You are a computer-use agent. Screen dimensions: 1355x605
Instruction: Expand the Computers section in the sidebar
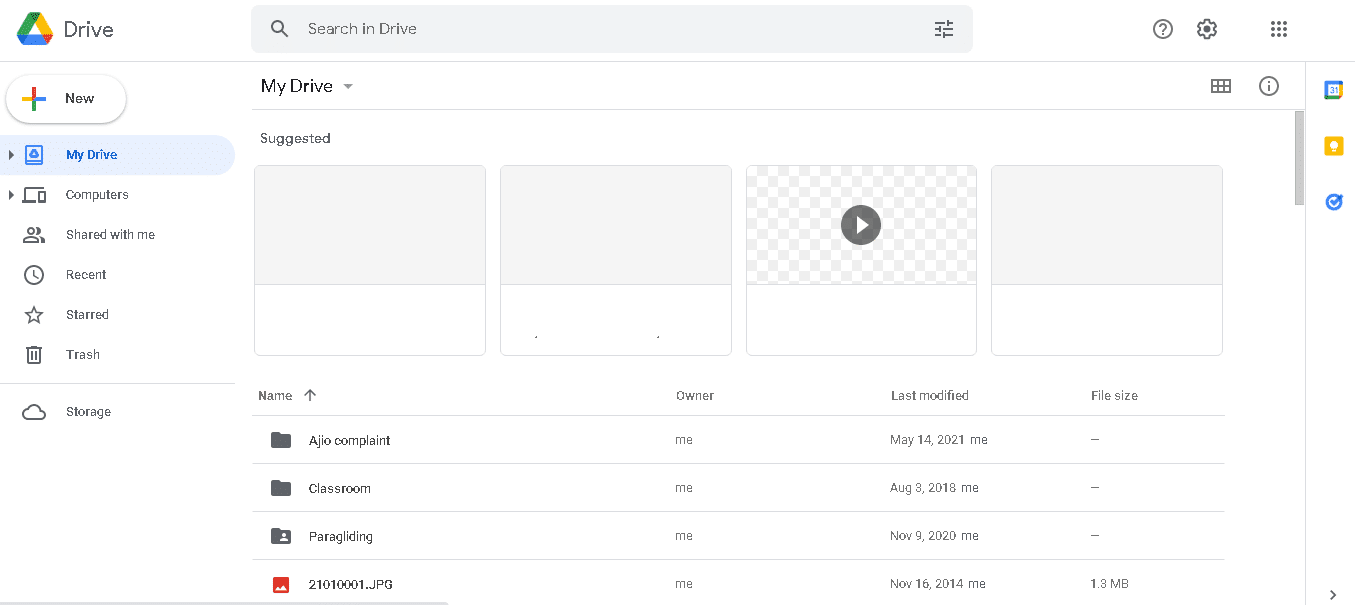coord(10,194)
